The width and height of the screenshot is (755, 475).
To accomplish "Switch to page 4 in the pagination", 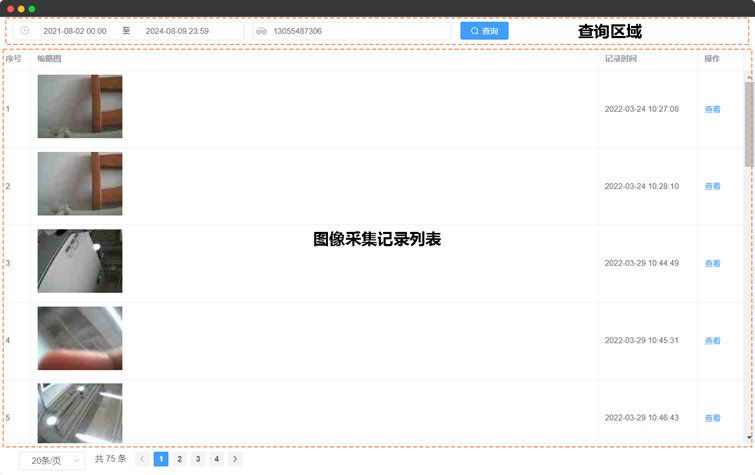I will (x=216, y=459).
